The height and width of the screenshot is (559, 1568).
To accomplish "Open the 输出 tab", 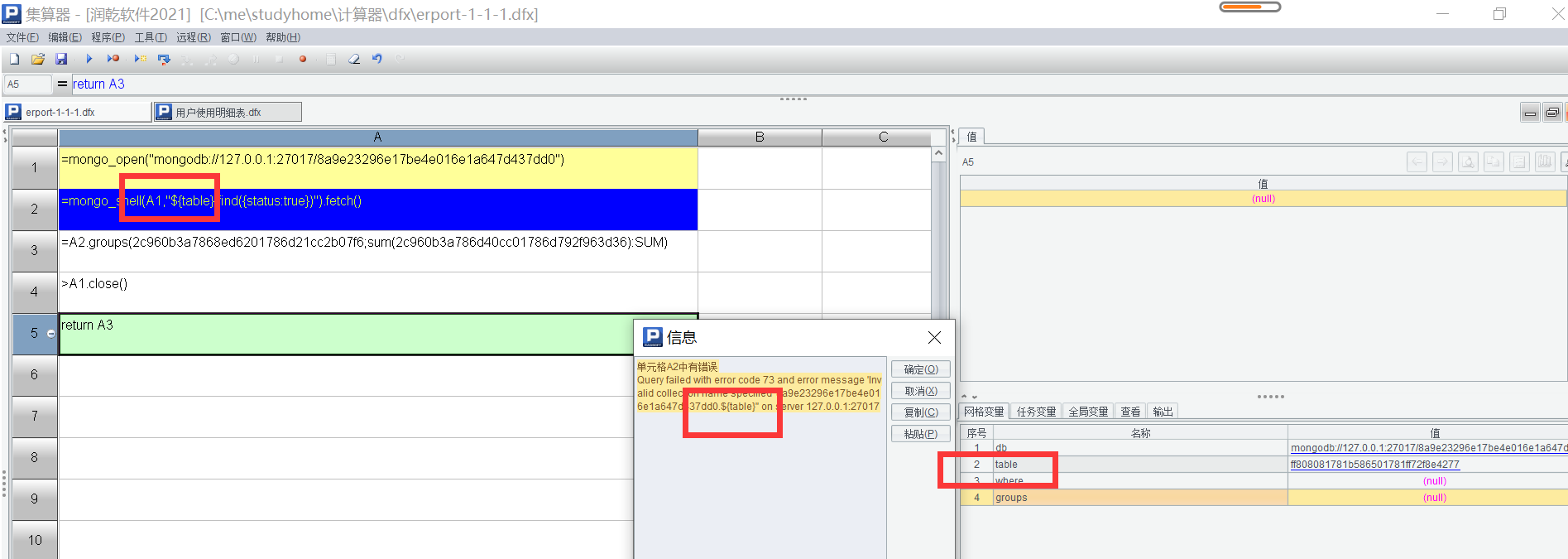I will 1163,412.
